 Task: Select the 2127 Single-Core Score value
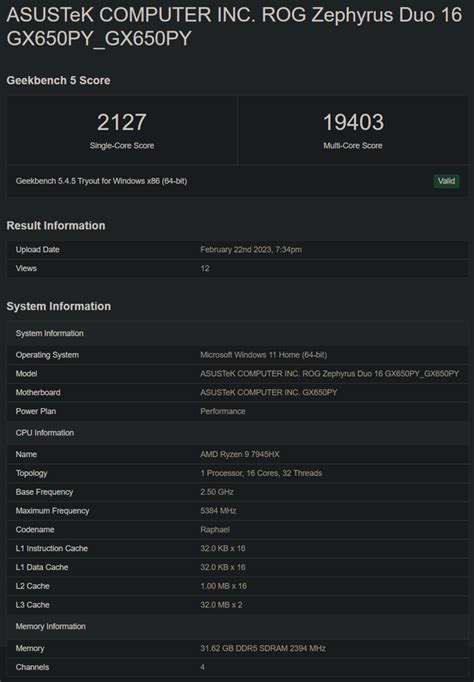click(x=122, y=122)
